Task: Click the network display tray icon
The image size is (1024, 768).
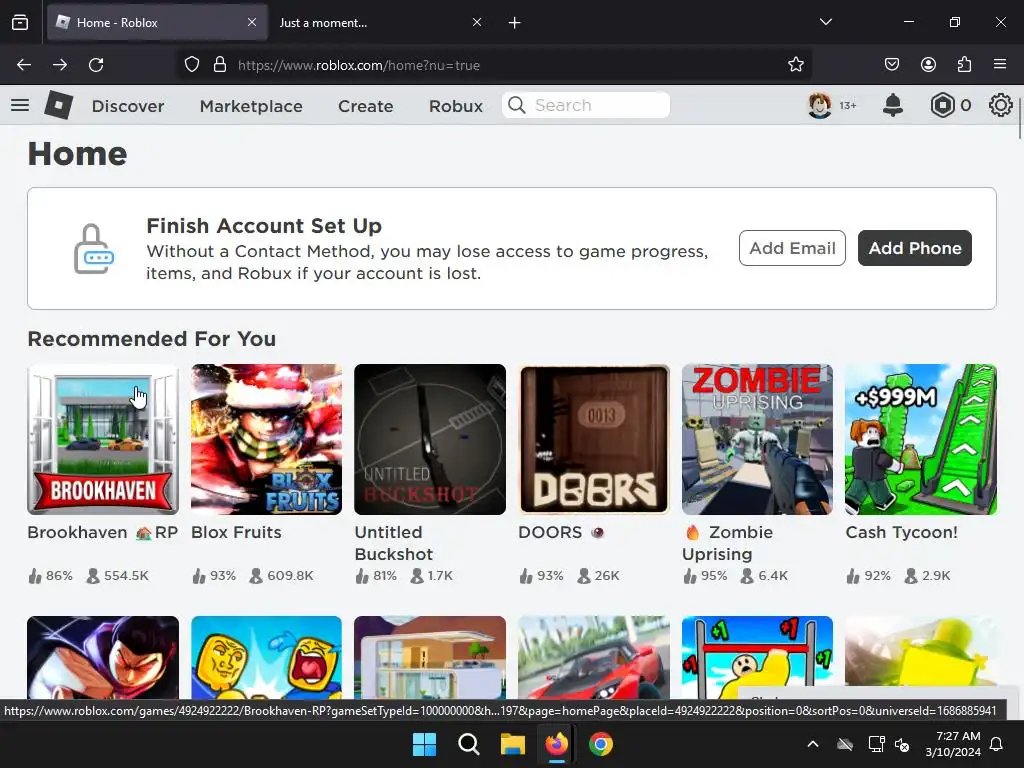Action: point(876,744)
